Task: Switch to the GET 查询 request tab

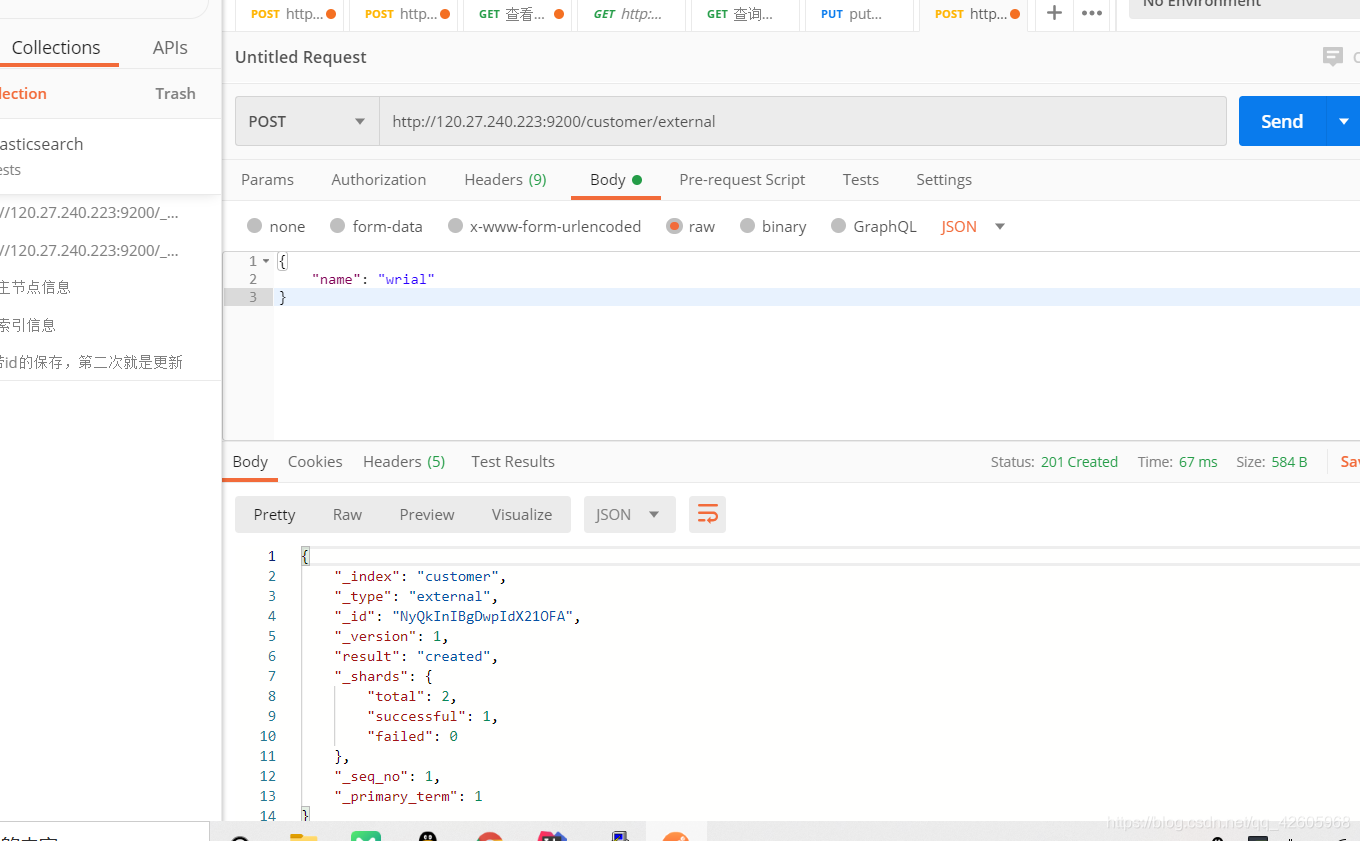Action: (745, 14)
